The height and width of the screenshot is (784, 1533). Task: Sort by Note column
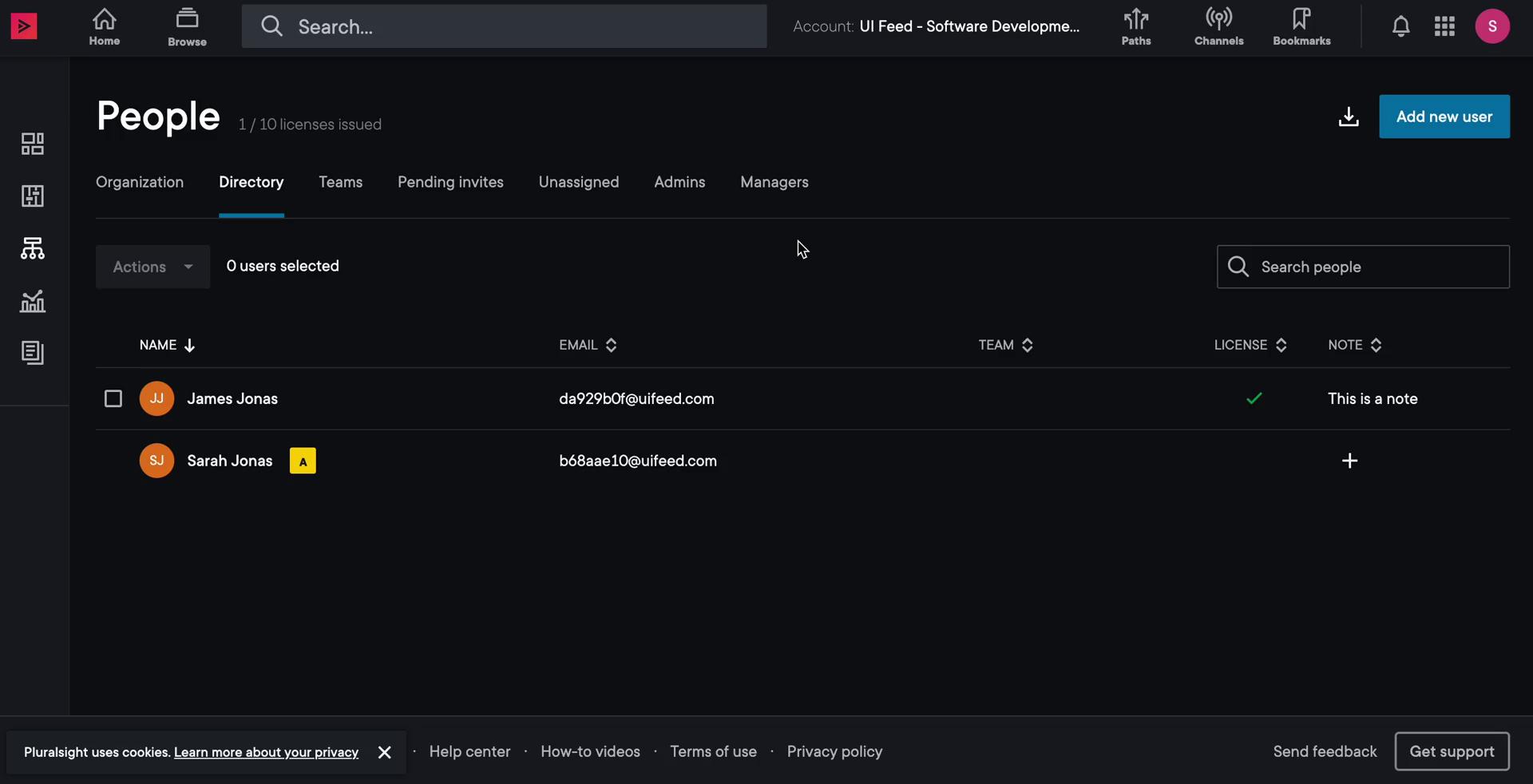pyautogui.click(x=1354, y=345)
